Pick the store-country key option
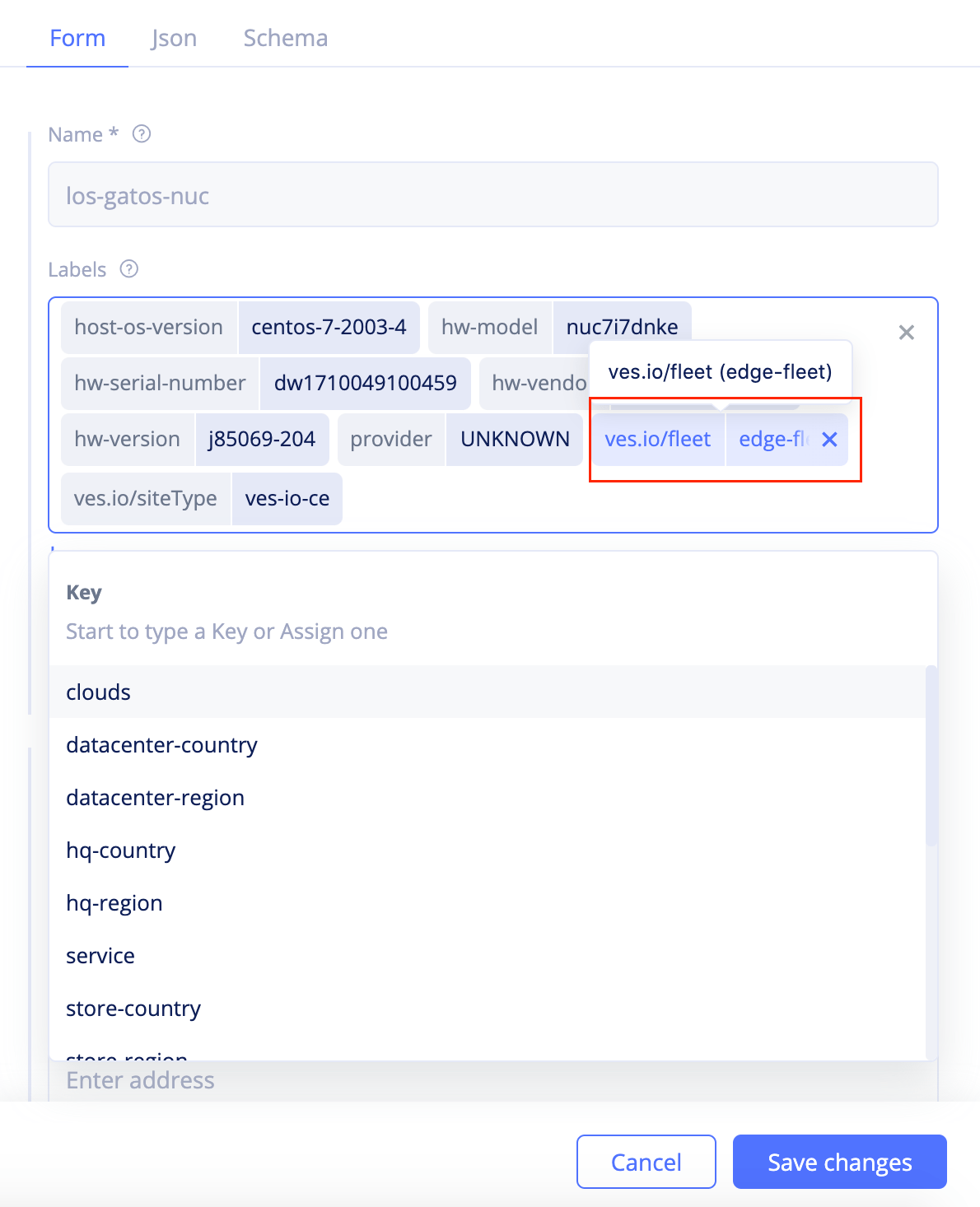 pos(133,1009)
